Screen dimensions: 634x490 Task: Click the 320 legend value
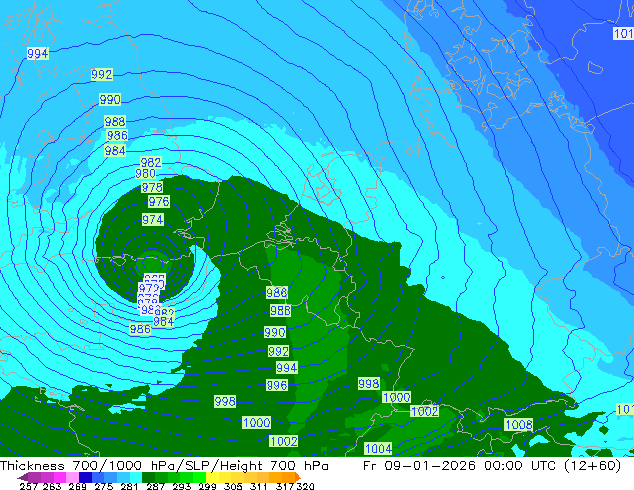pos(305,486)
